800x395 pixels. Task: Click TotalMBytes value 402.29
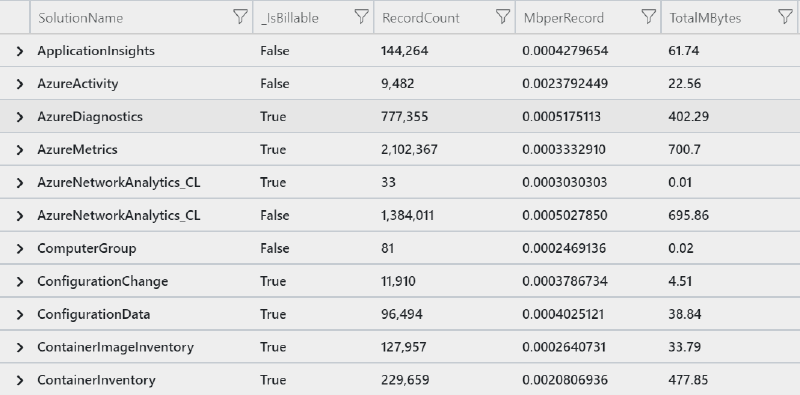[688, 117]
